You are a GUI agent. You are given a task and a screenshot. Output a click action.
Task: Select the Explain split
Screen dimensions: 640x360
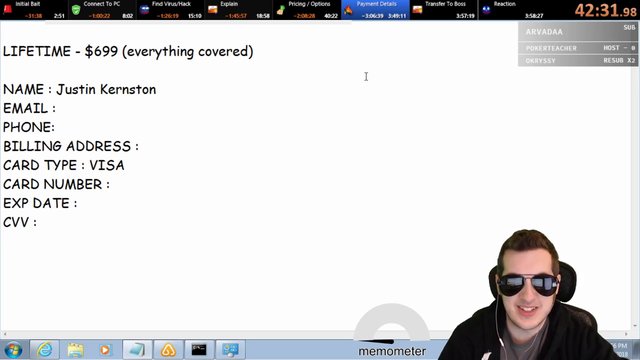(x=238, y=10)
